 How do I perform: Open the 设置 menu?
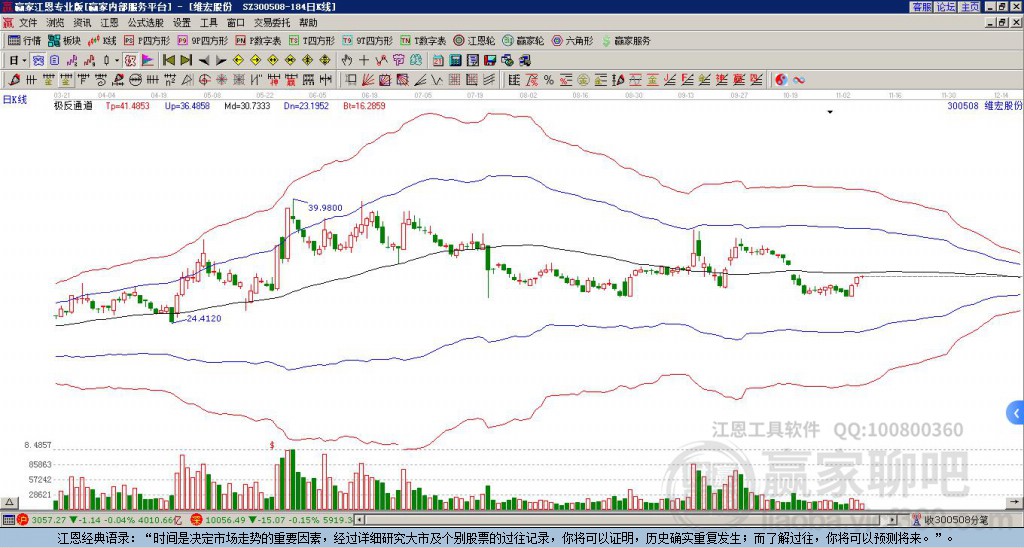[182, 23]
